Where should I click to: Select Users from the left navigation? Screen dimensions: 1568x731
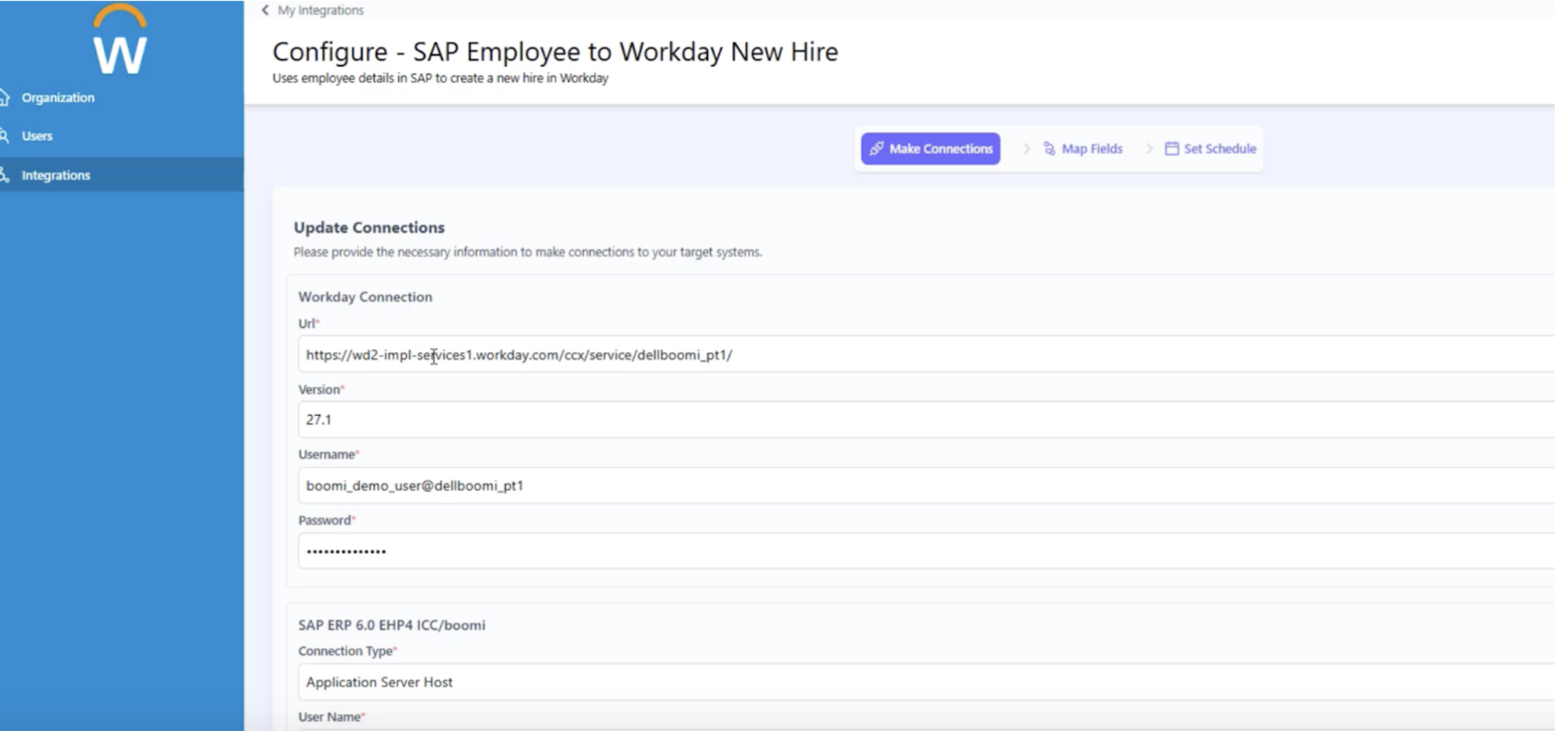37,135
